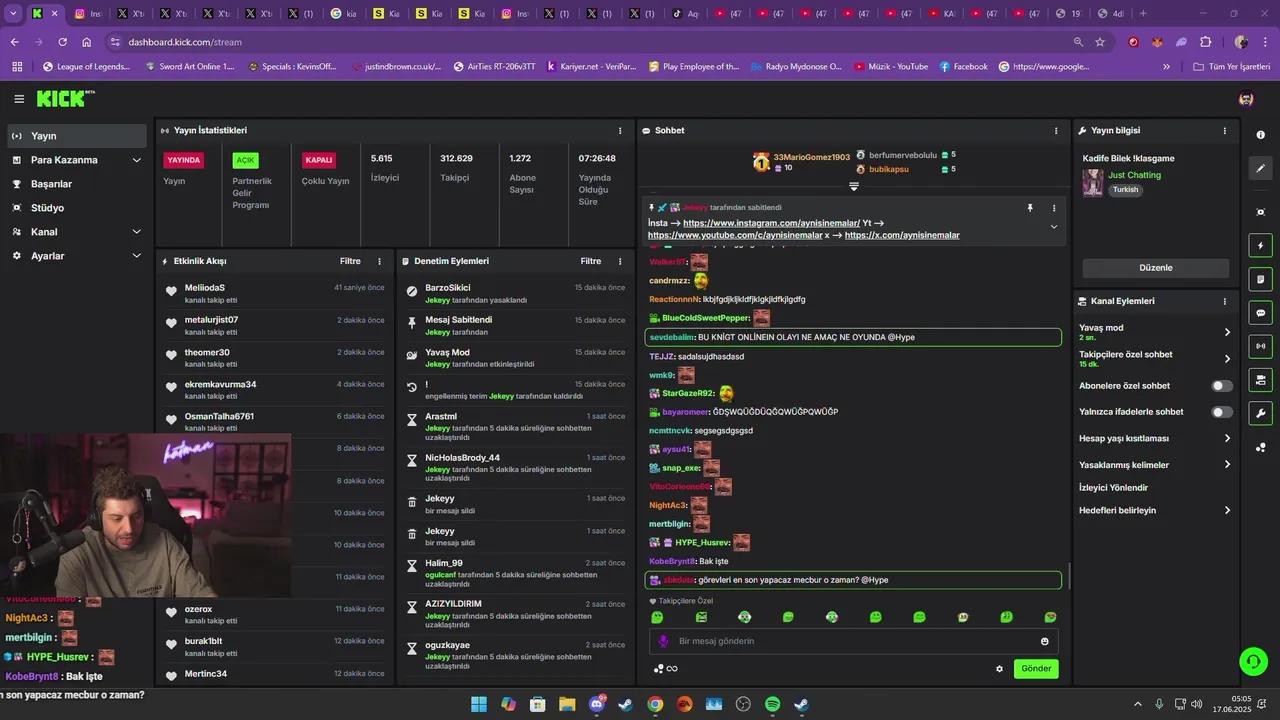Click the screen capture icon in right sidebar
Image resolution: width=1280 pixels, height=720 pixels.
[1260, 212]
